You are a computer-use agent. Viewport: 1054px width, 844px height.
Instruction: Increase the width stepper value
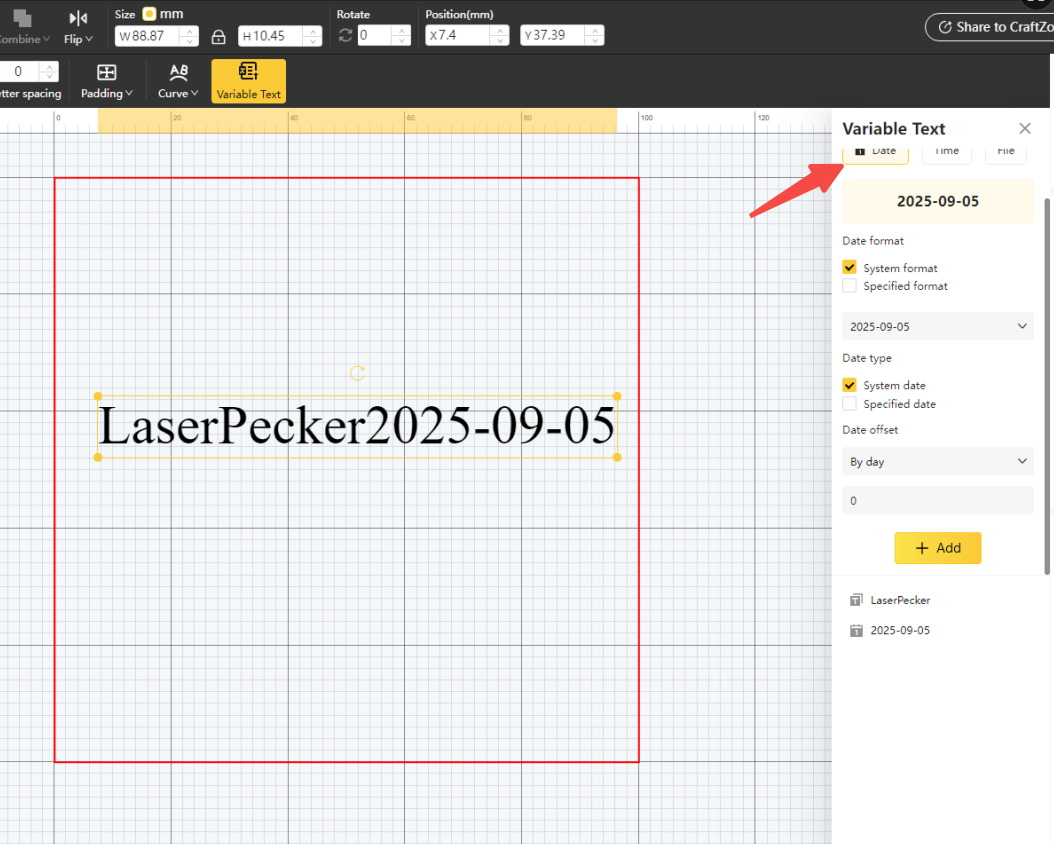click(190, 30)
